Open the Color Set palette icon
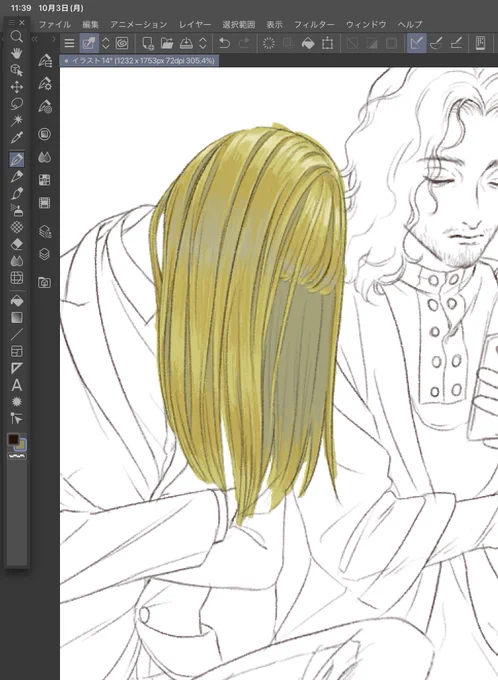Image resolution: width=498 pixels, height=680 pixels. 45,180
